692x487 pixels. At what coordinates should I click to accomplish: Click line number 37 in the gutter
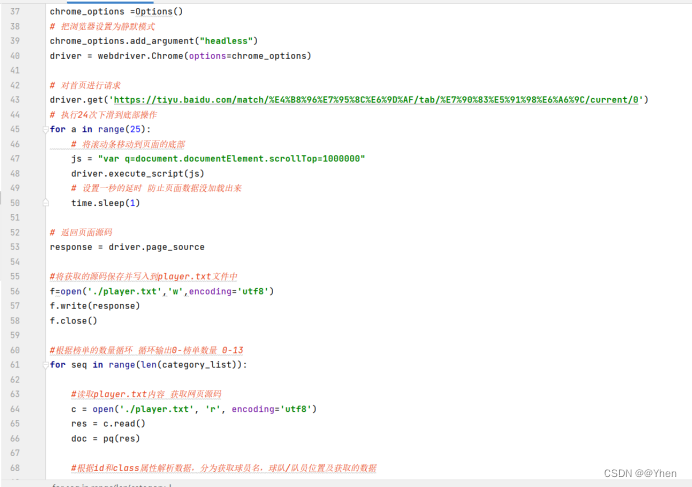(x=15, y=11)
